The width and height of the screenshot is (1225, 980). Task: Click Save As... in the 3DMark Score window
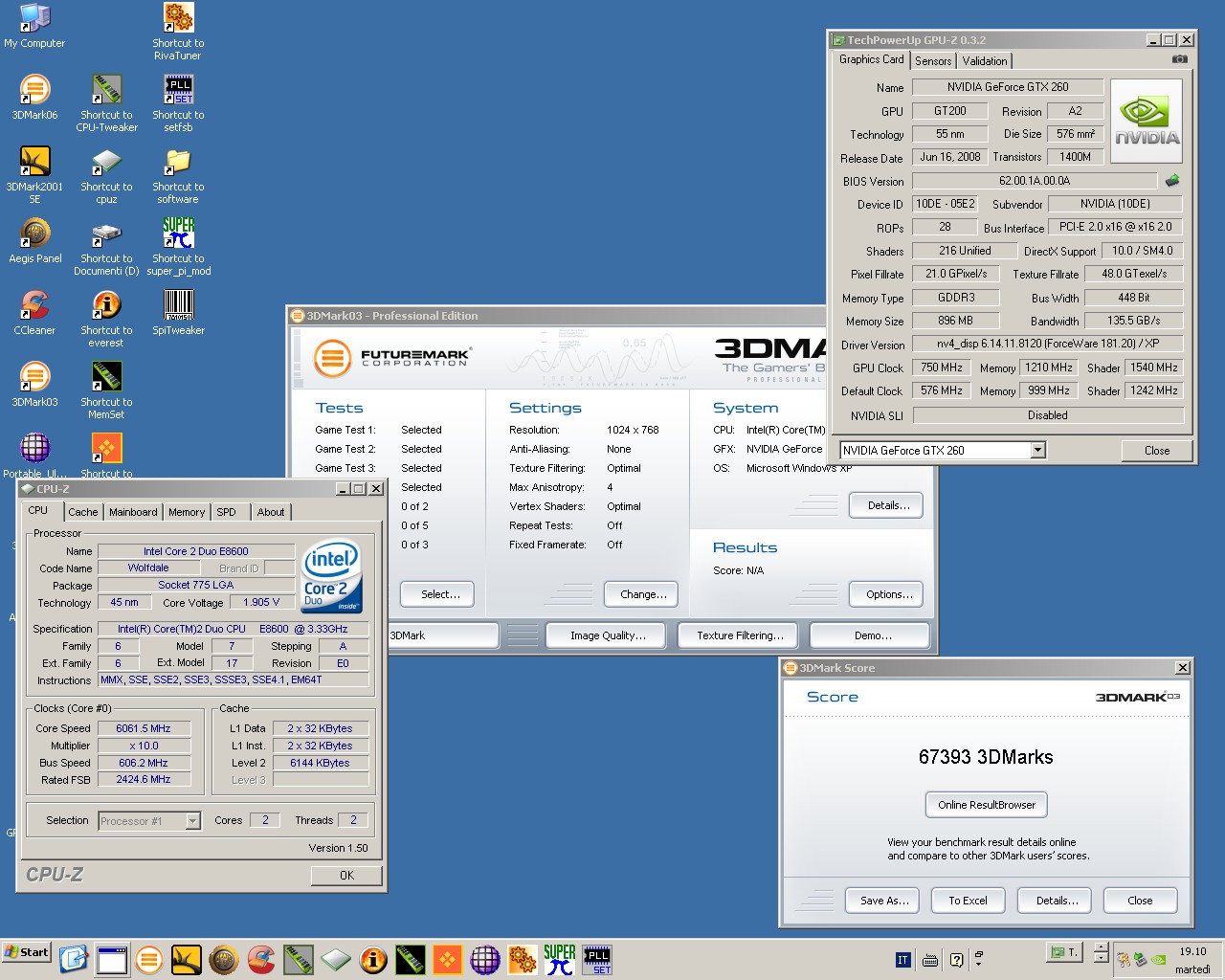point(884,901)
